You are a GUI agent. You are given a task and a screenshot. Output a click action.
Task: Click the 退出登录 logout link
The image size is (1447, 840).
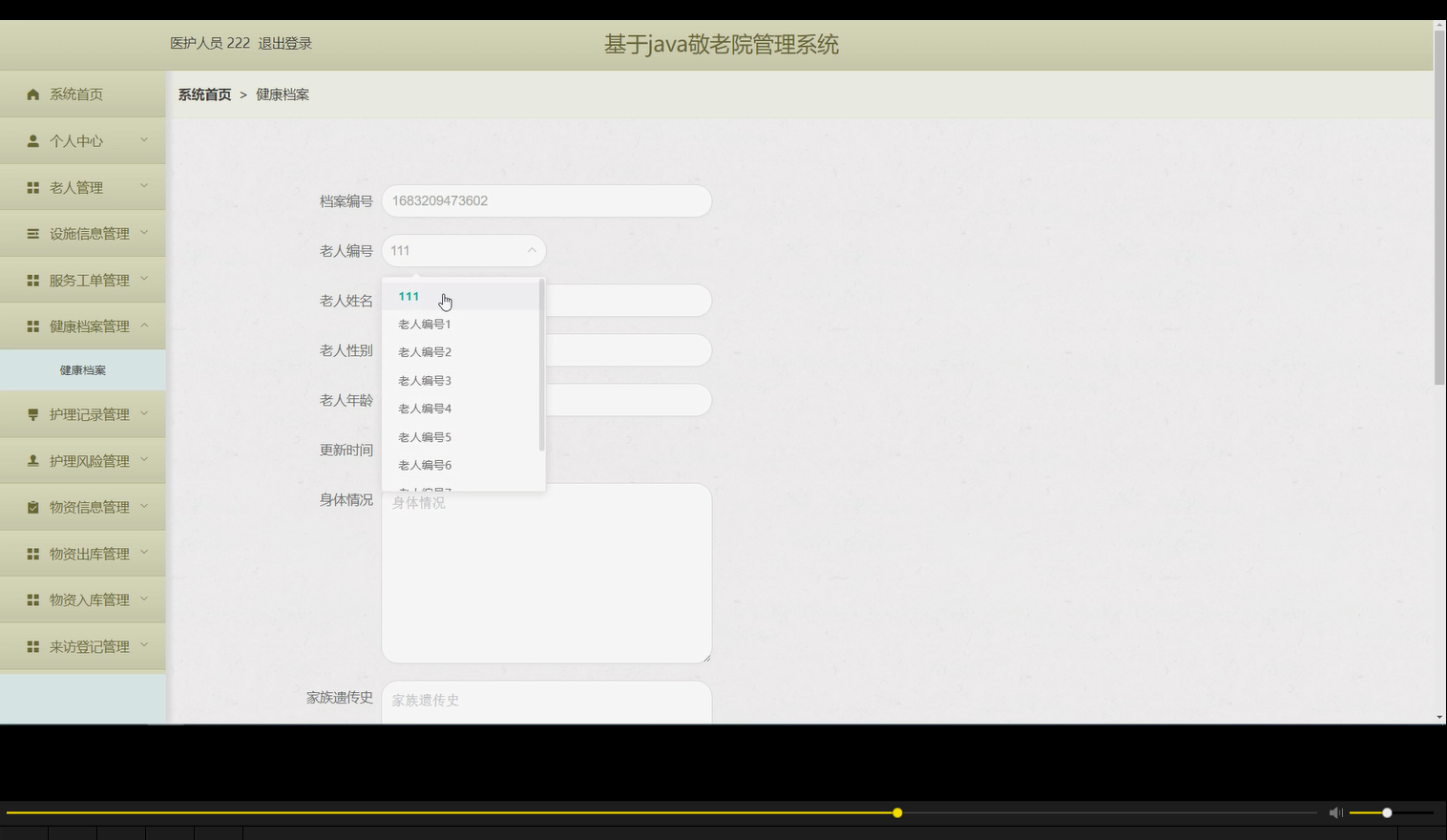point(284,43)
